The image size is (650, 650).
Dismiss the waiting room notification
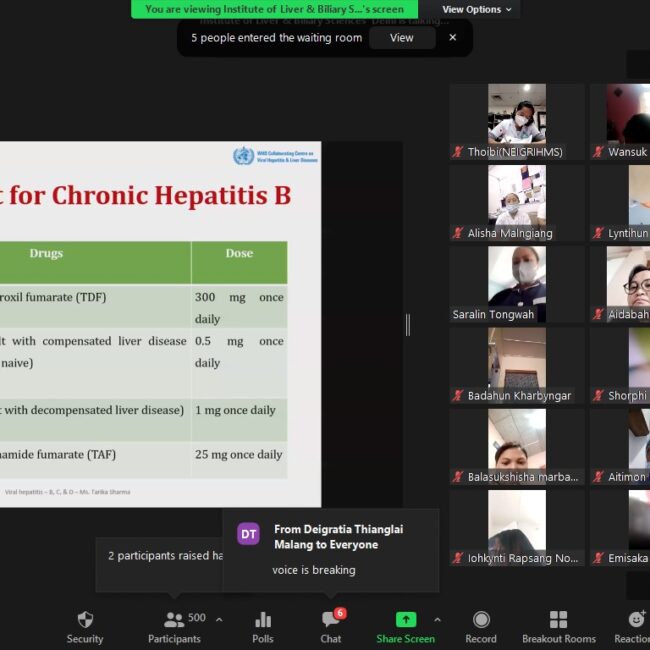click(x=452, y=38)
